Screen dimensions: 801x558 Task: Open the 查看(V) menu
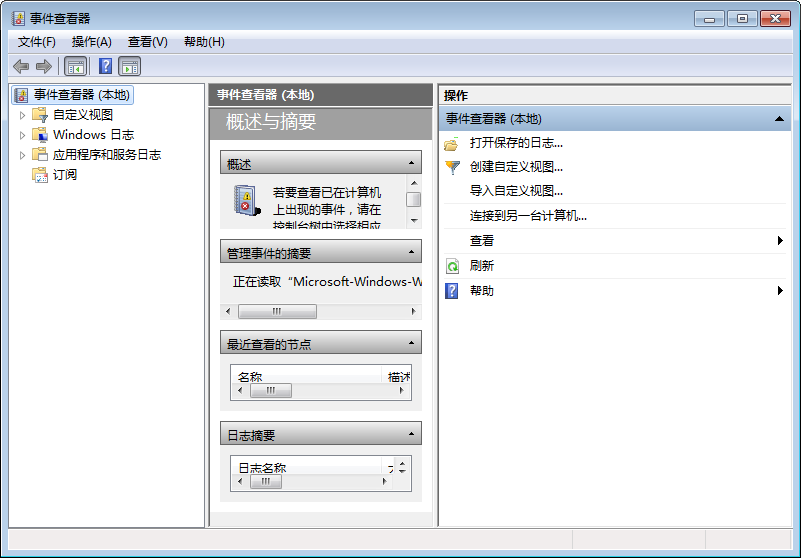click(147, 42)
